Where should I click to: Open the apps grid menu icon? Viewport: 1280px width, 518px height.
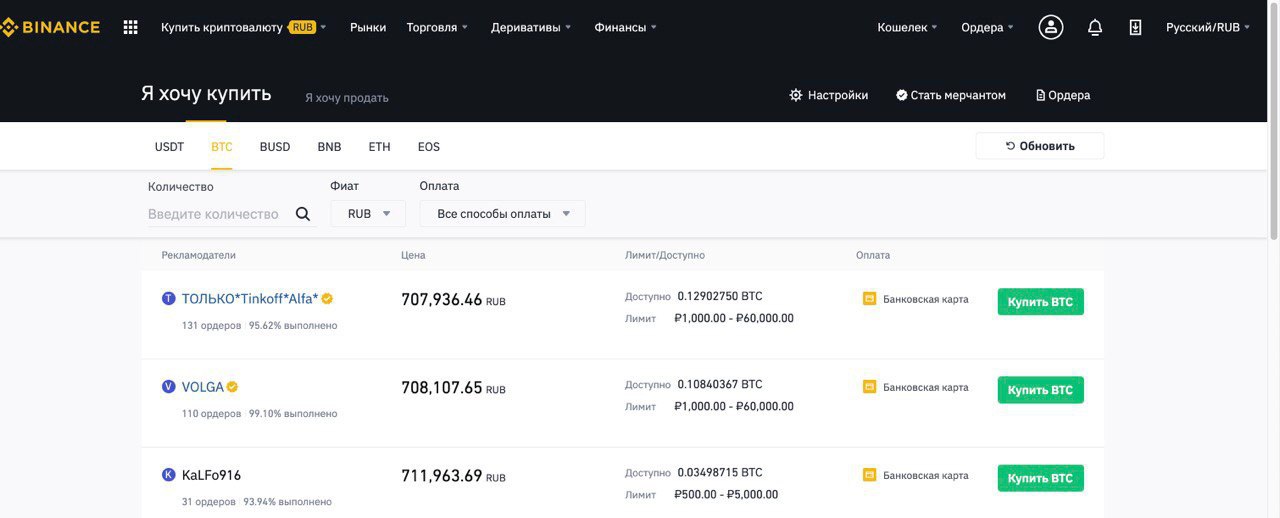click(130, 27)
